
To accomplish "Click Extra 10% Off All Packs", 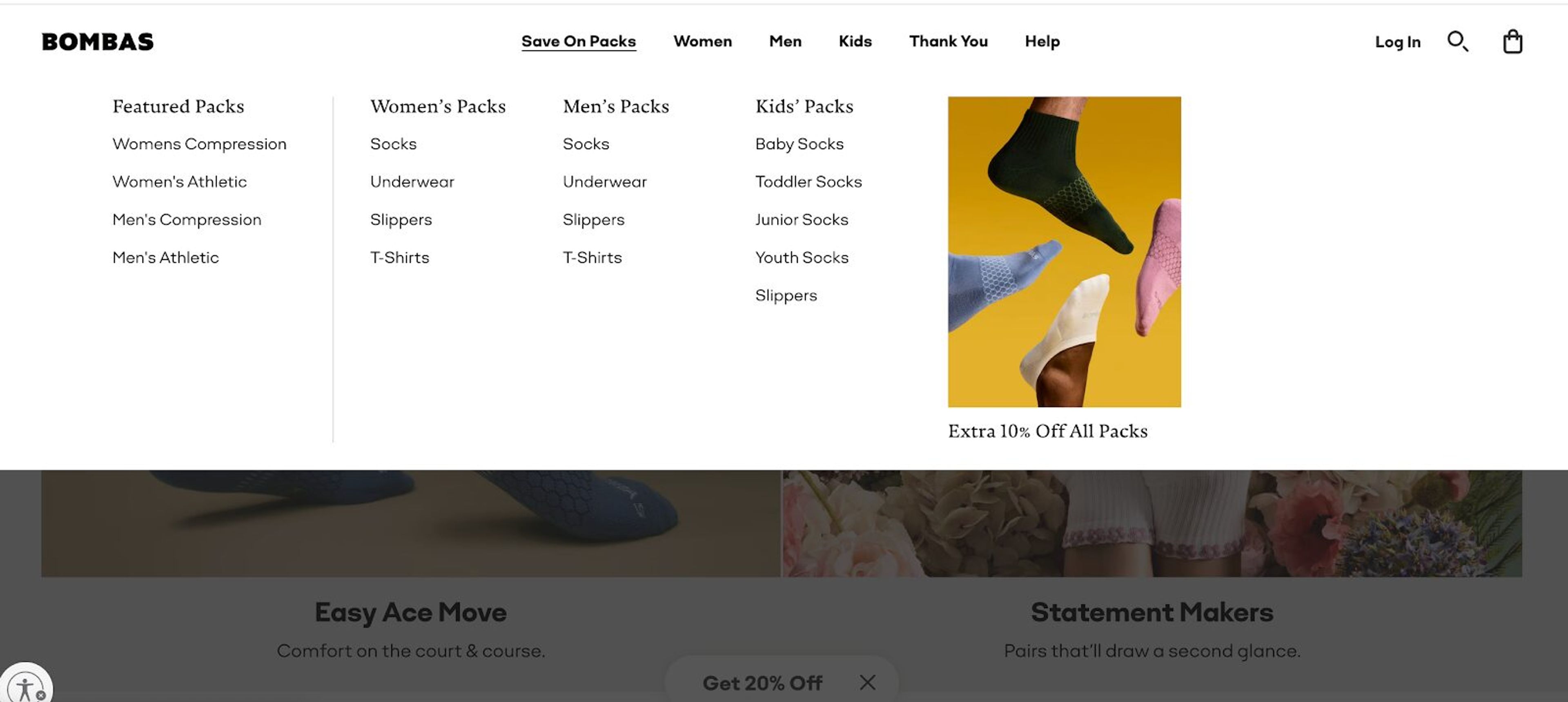I will [1047, 431].
